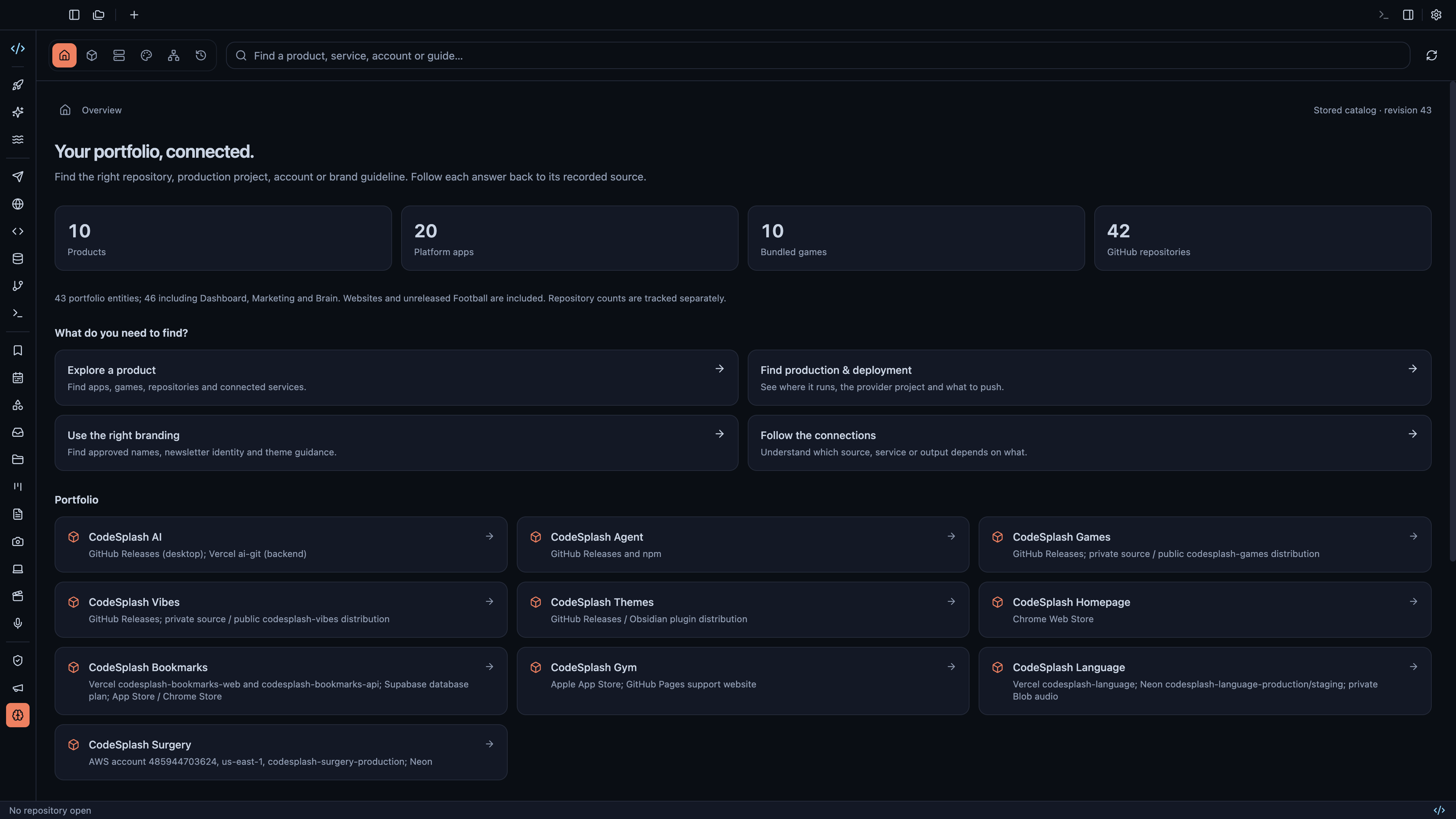
Task: Open the Explore a product card
Action: tap(396, 378)
